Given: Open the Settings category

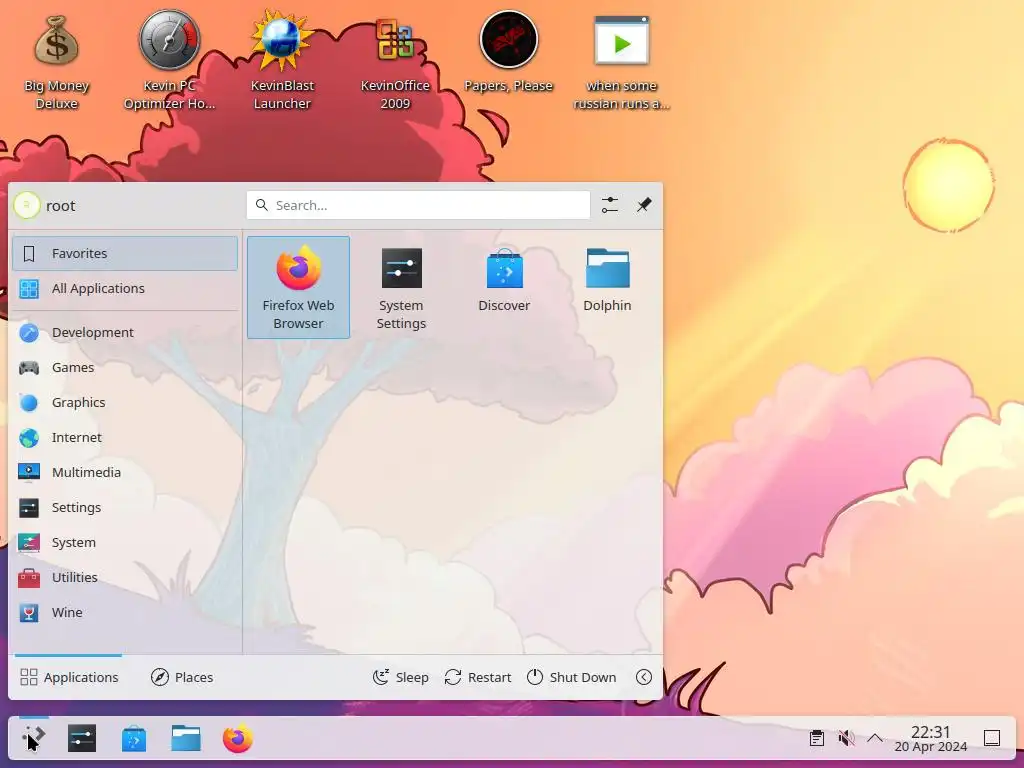Looking at the screenshot, I should click(125, 507).
